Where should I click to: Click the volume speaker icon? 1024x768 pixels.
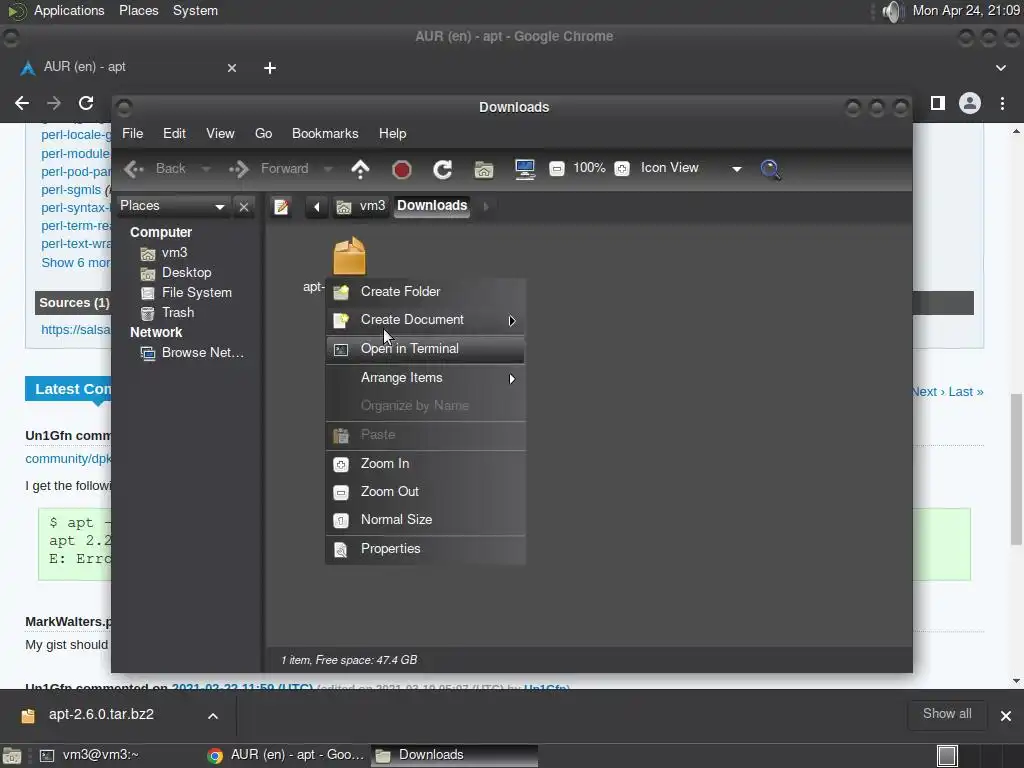click(892, 11)
